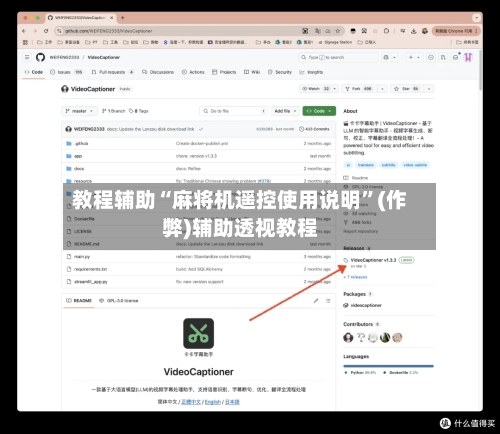This screenshot has width=500, height=434.
Task: Click the 'translate' topic tag
Action: (366, 165)
